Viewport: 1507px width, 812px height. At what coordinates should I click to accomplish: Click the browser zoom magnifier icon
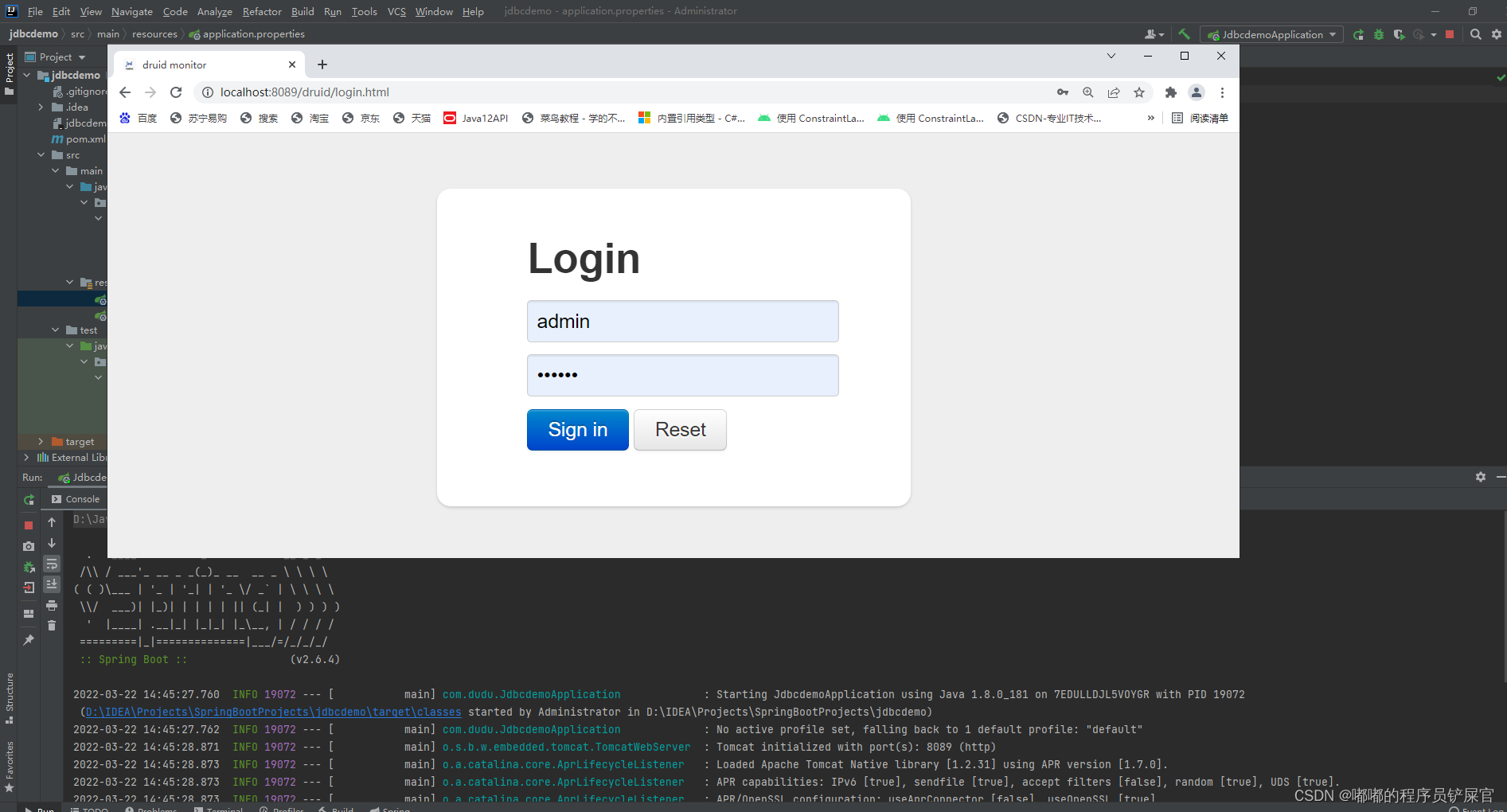tap(1088, 92)
